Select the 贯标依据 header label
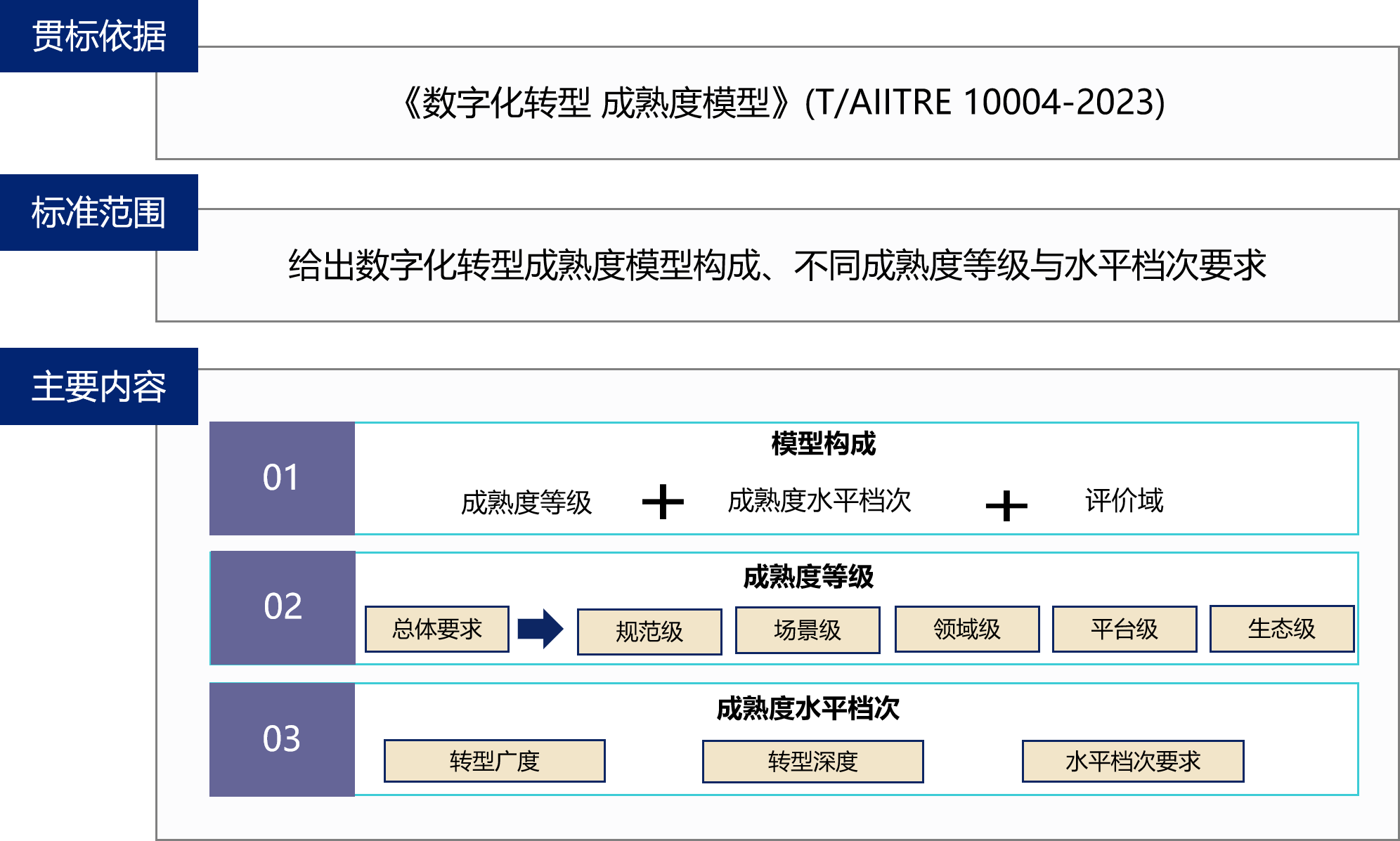This screenshot has width=1400, height=841. pos(99,36)
